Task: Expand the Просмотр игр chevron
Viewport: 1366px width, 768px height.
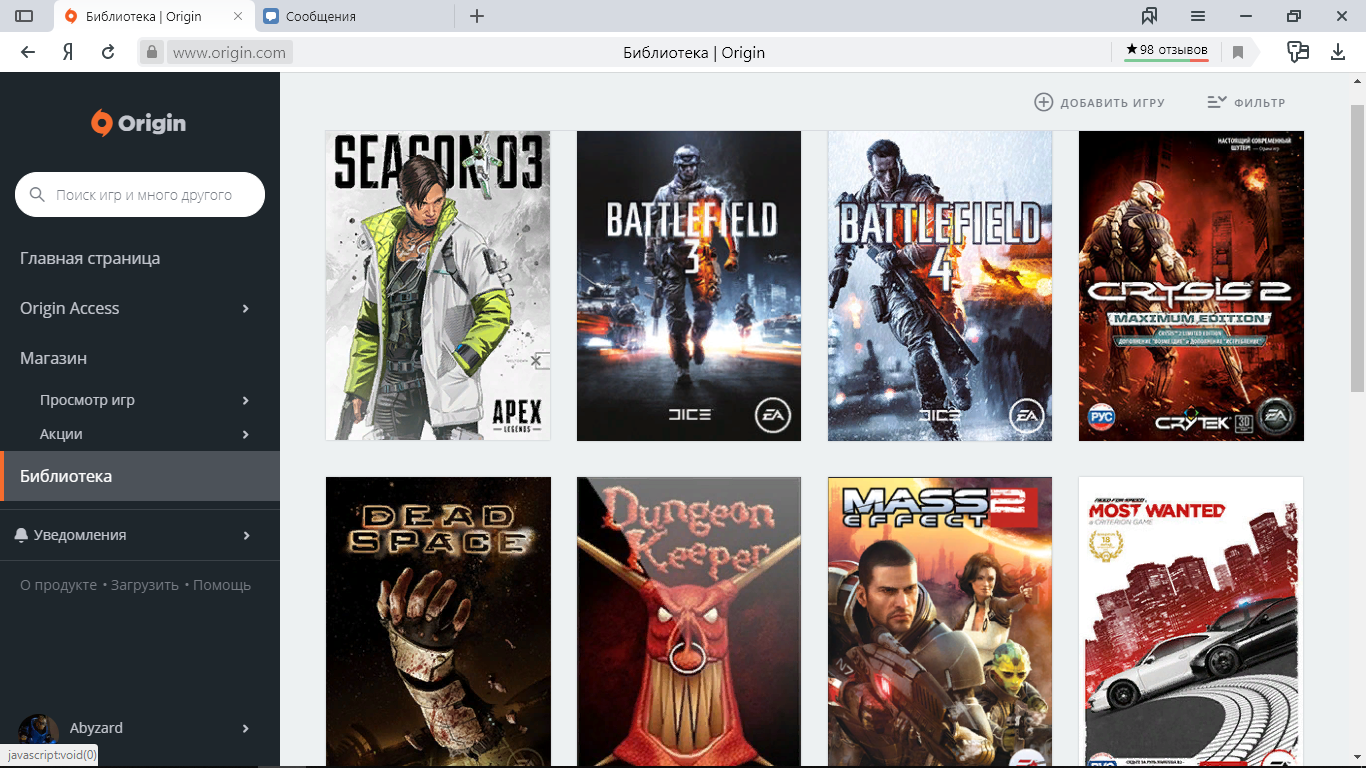Action: point(246,400)
